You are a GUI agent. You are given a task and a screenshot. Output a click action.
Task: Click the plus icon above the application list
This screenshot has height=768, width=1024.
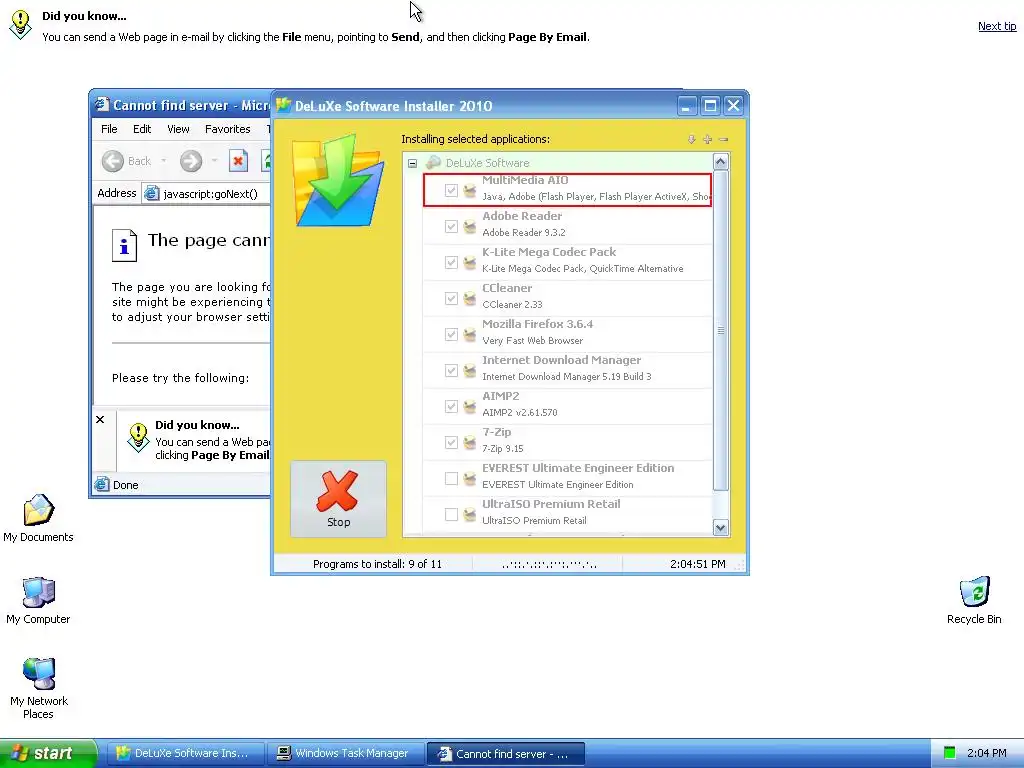(707, 139)
